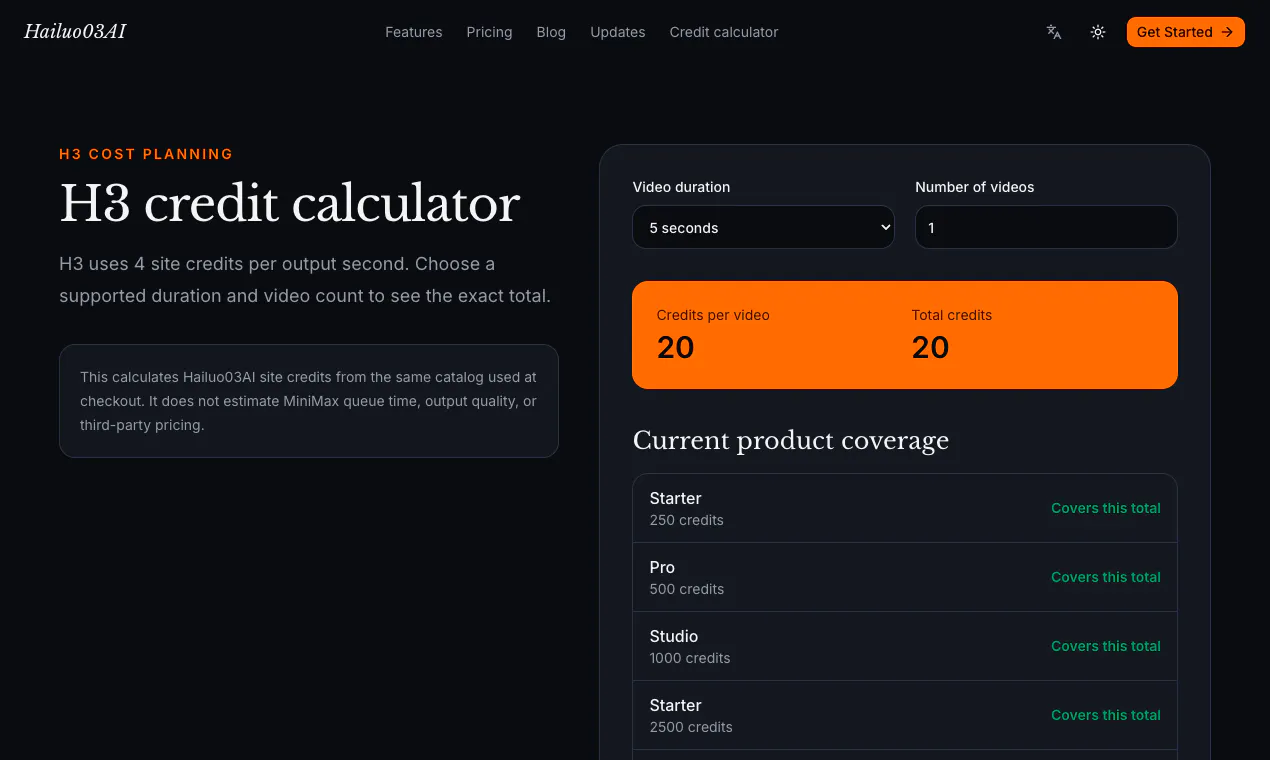The width and height of the screenshot is (1270, 760).
Task: Go to the Pricing page
Action: pos(489,32)
